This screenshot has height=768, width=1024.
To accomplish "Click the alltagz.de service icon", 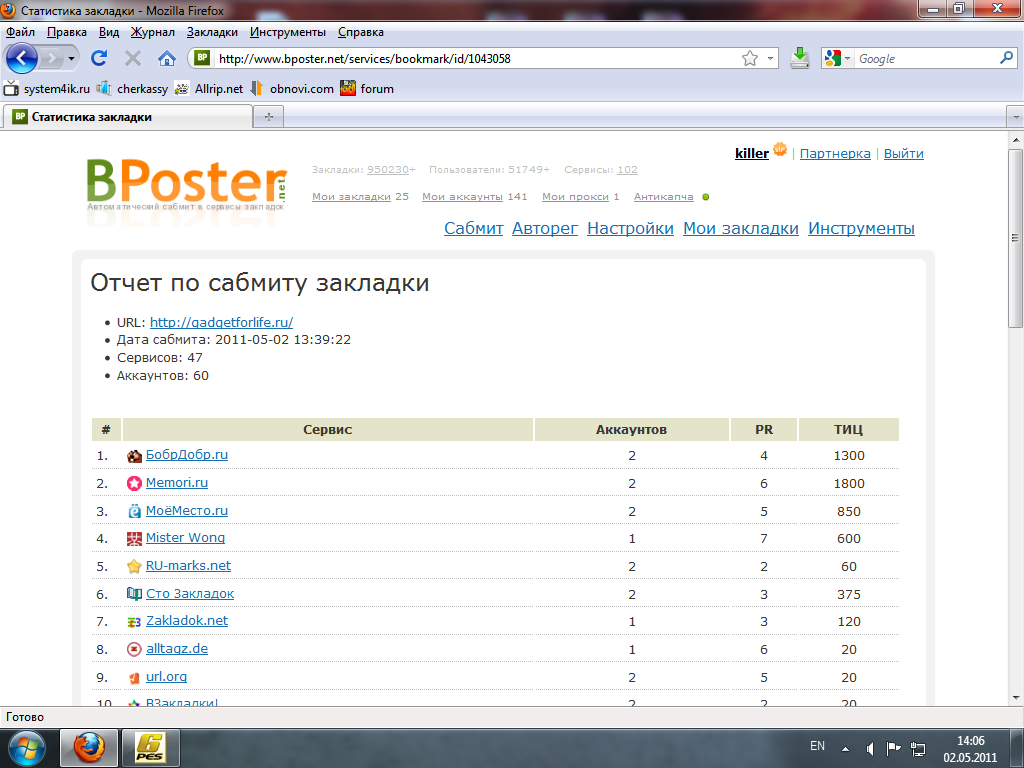I will click(134, 649).
